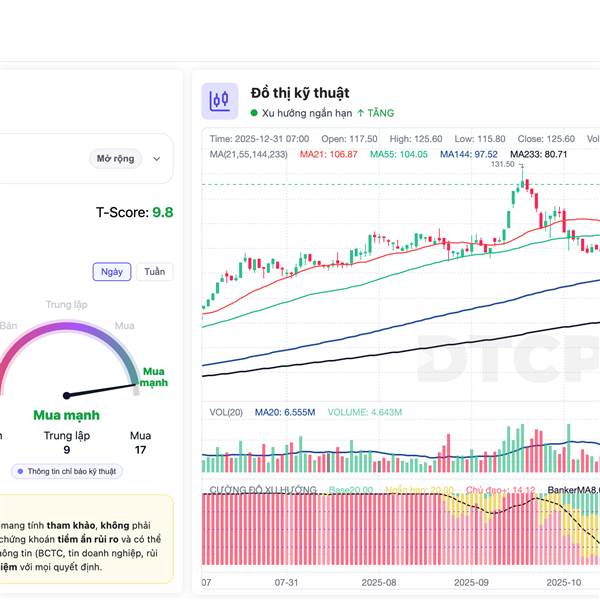Click the VOL(20) indicator label
This screenshot has width=600, height=600.
pos(226,412)
